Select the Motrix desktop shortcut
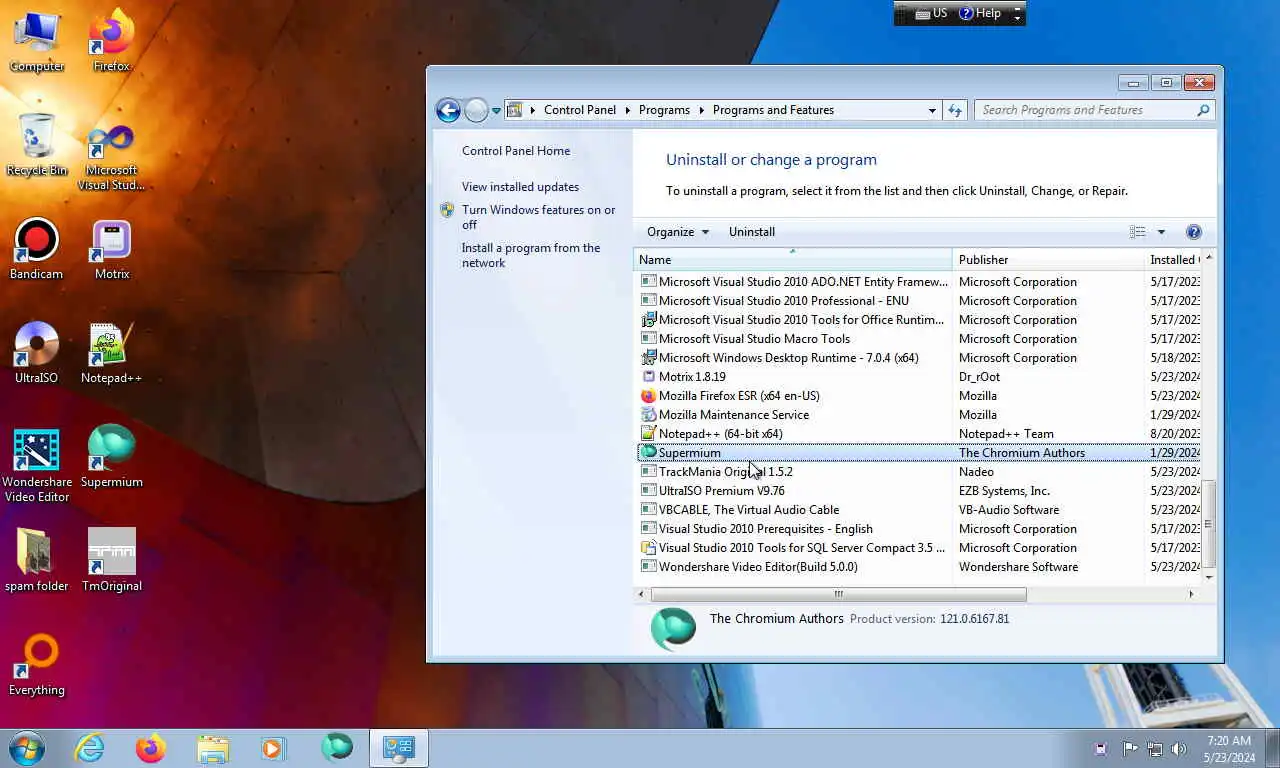Image resolution: width=1280 pixels, height=768 pixels. coord(112,250)
